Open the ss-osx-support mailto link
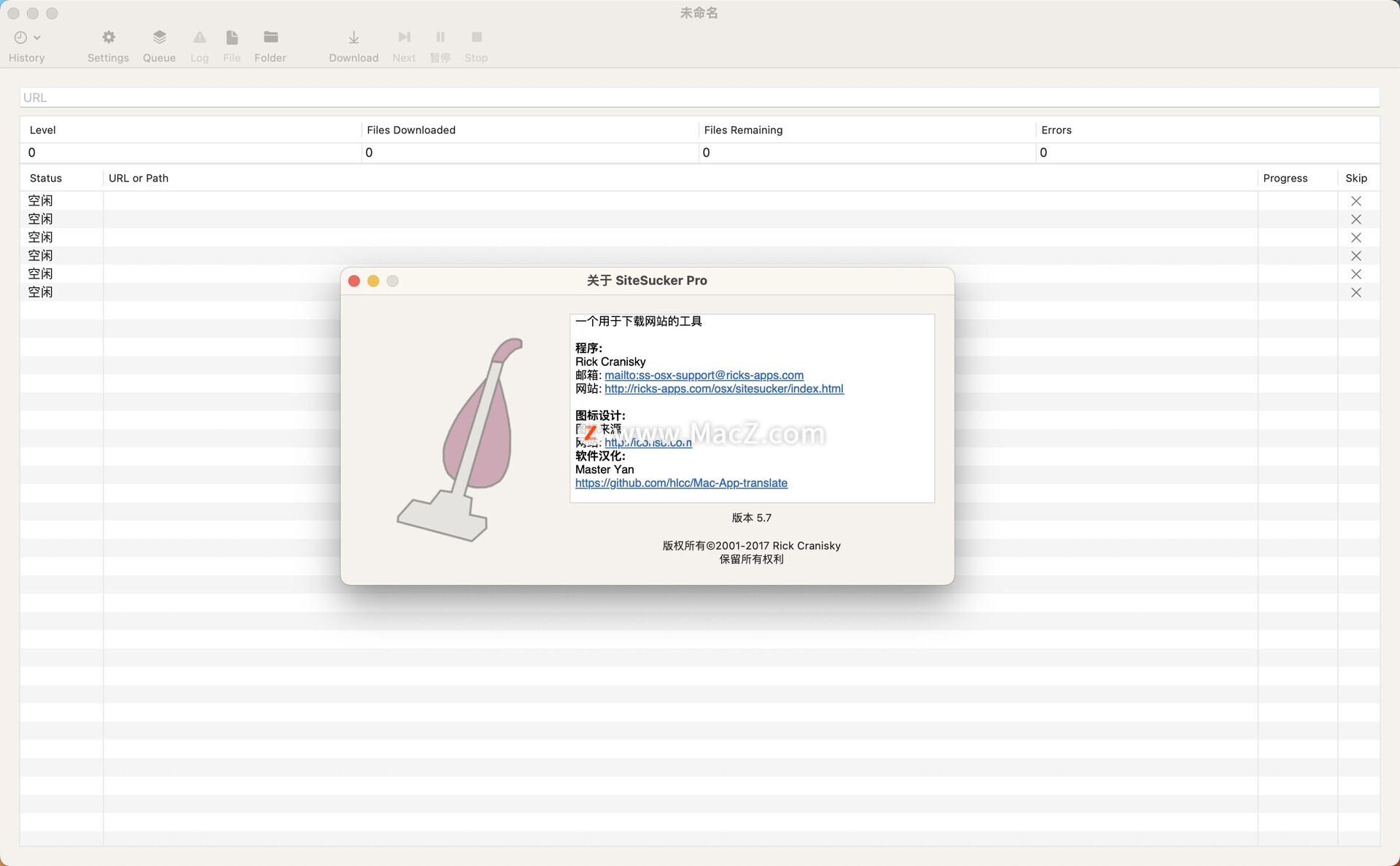The height and width of the screenshot is (866, 1400). click(704, 375)
